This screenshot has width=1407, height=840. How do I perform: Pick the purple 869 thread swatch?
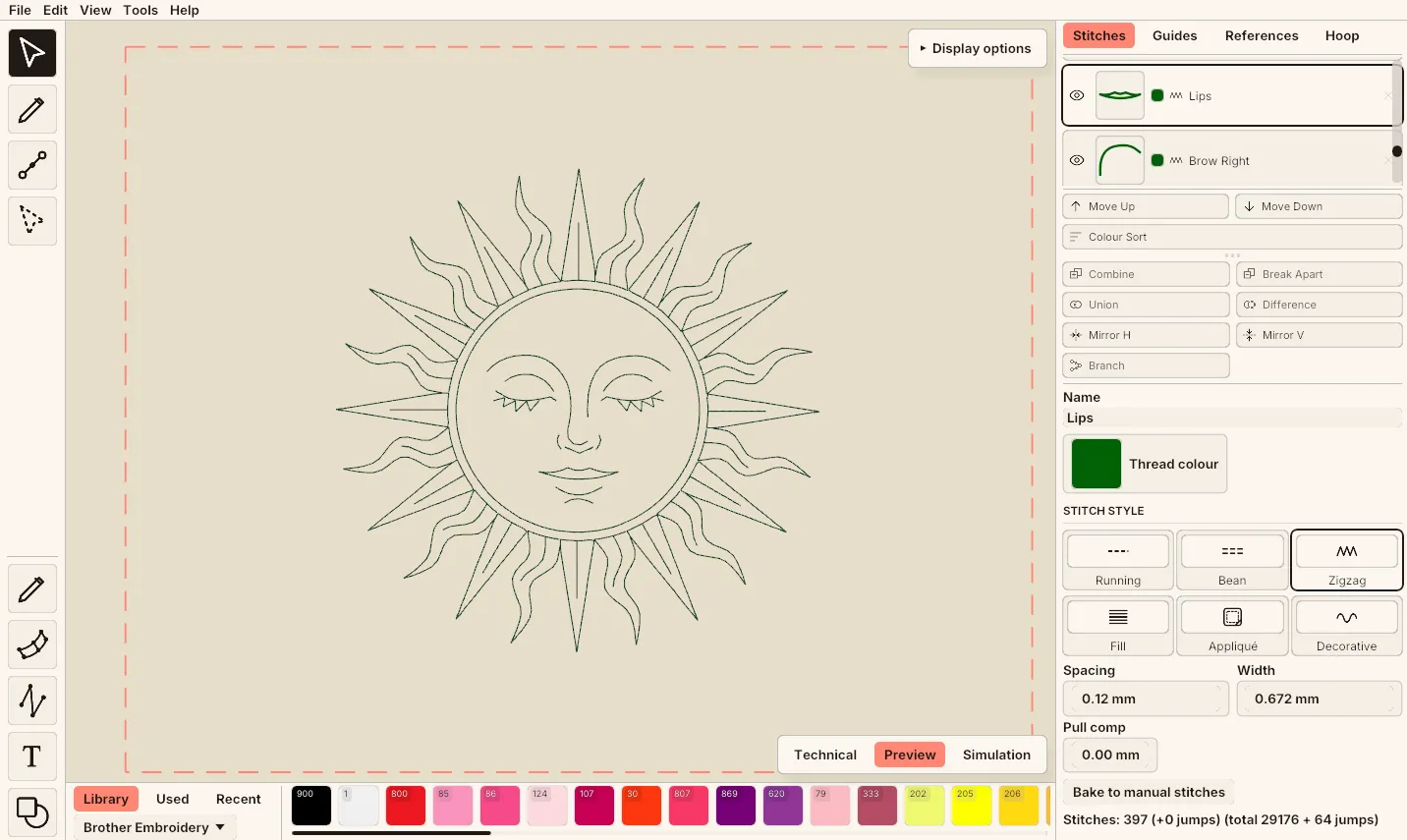(x=736, y=806)
